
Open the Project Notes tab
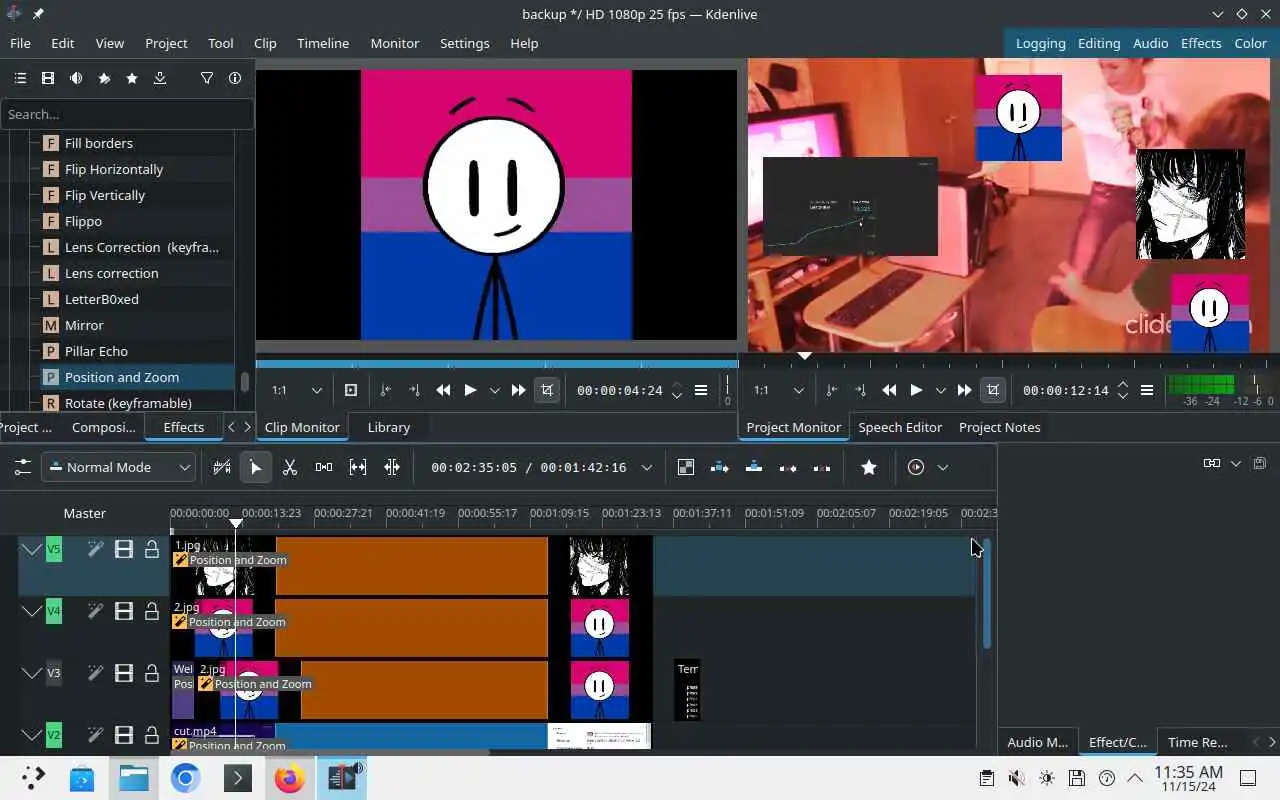999,427
